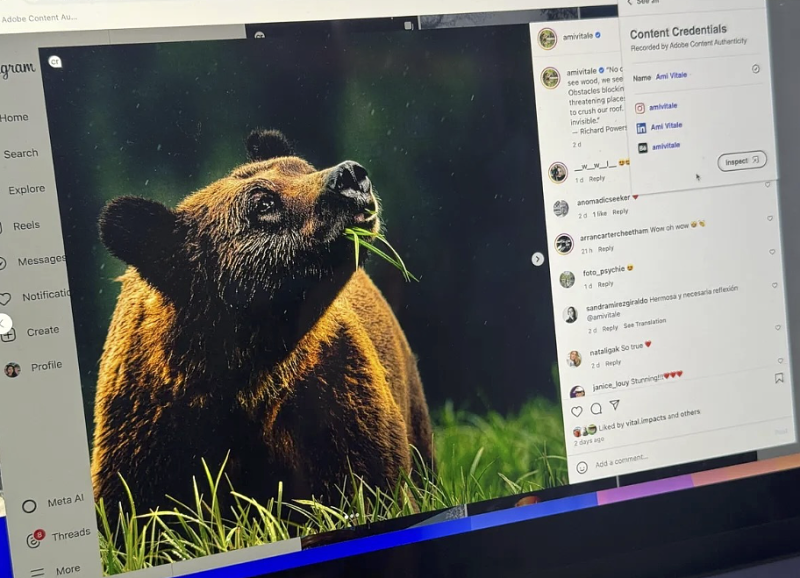The image size is (800, 578).
Task: Click the Instagram icon in Content Credentials
Action: 640,108
